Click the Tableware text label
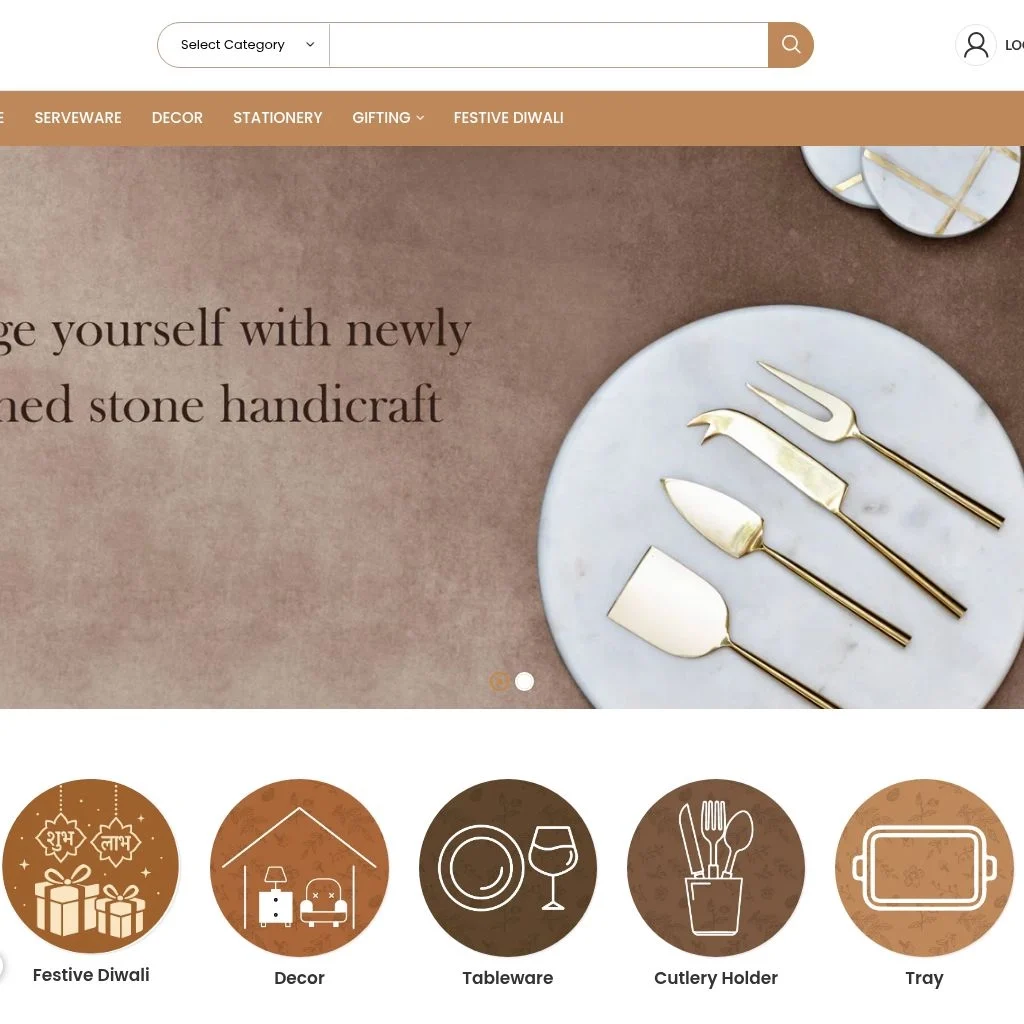The width and height of the screenshot is (1024, 1024). (507, 978)
